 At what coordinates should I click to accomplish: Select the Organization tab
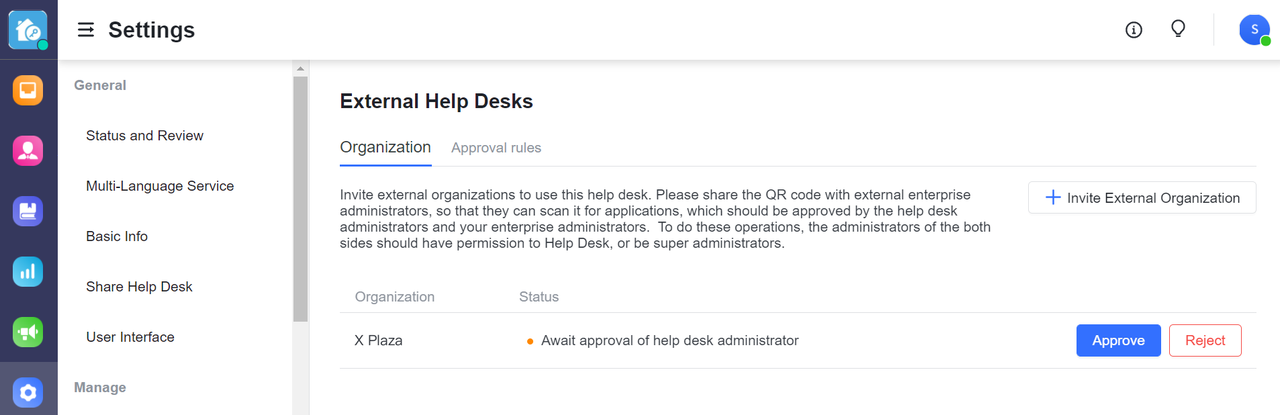tap(385, 147)
